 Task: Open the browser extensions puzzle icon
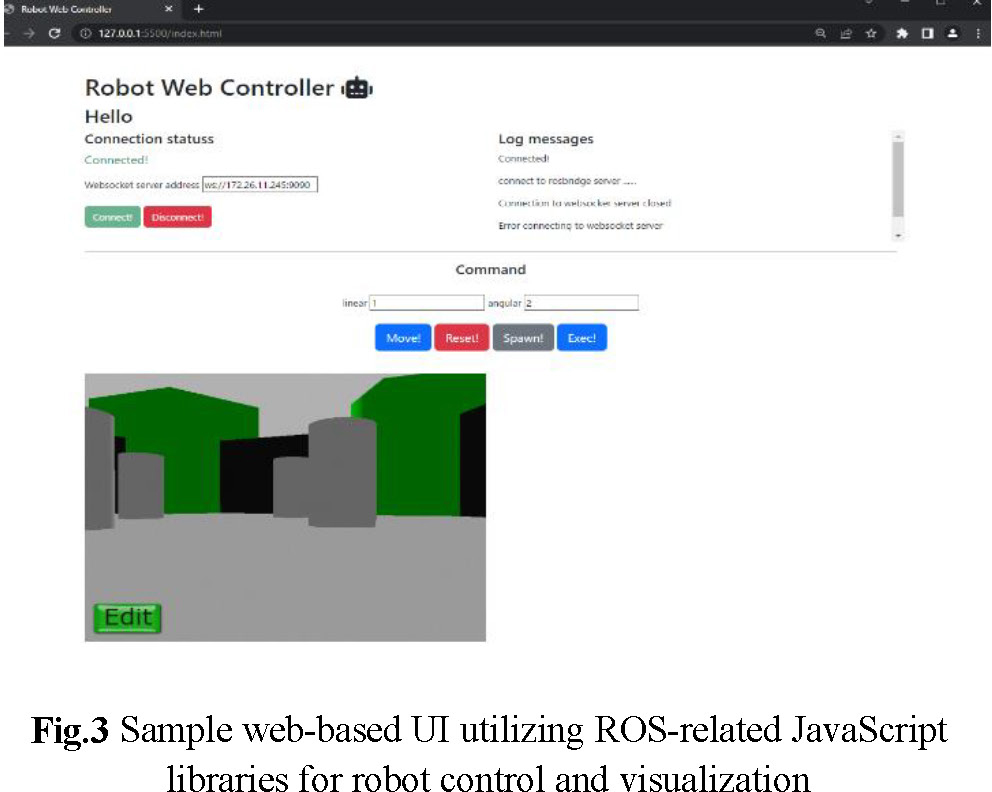[x=902, y=33]
